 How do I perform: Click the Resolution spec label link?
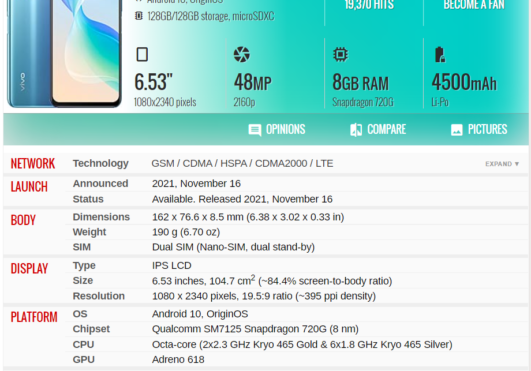click(99, 296)
